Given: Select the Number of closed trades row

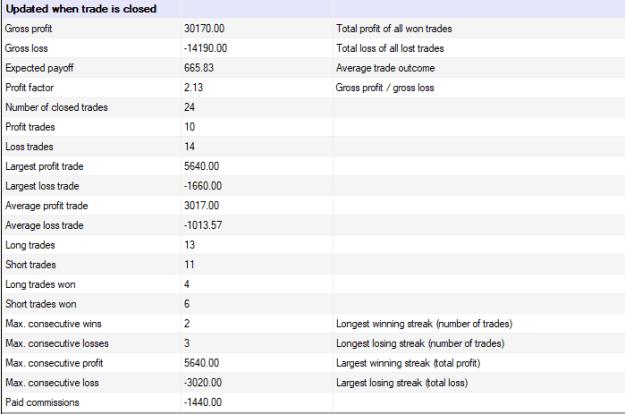Looking at the screenshot, I should pos(313,107).
